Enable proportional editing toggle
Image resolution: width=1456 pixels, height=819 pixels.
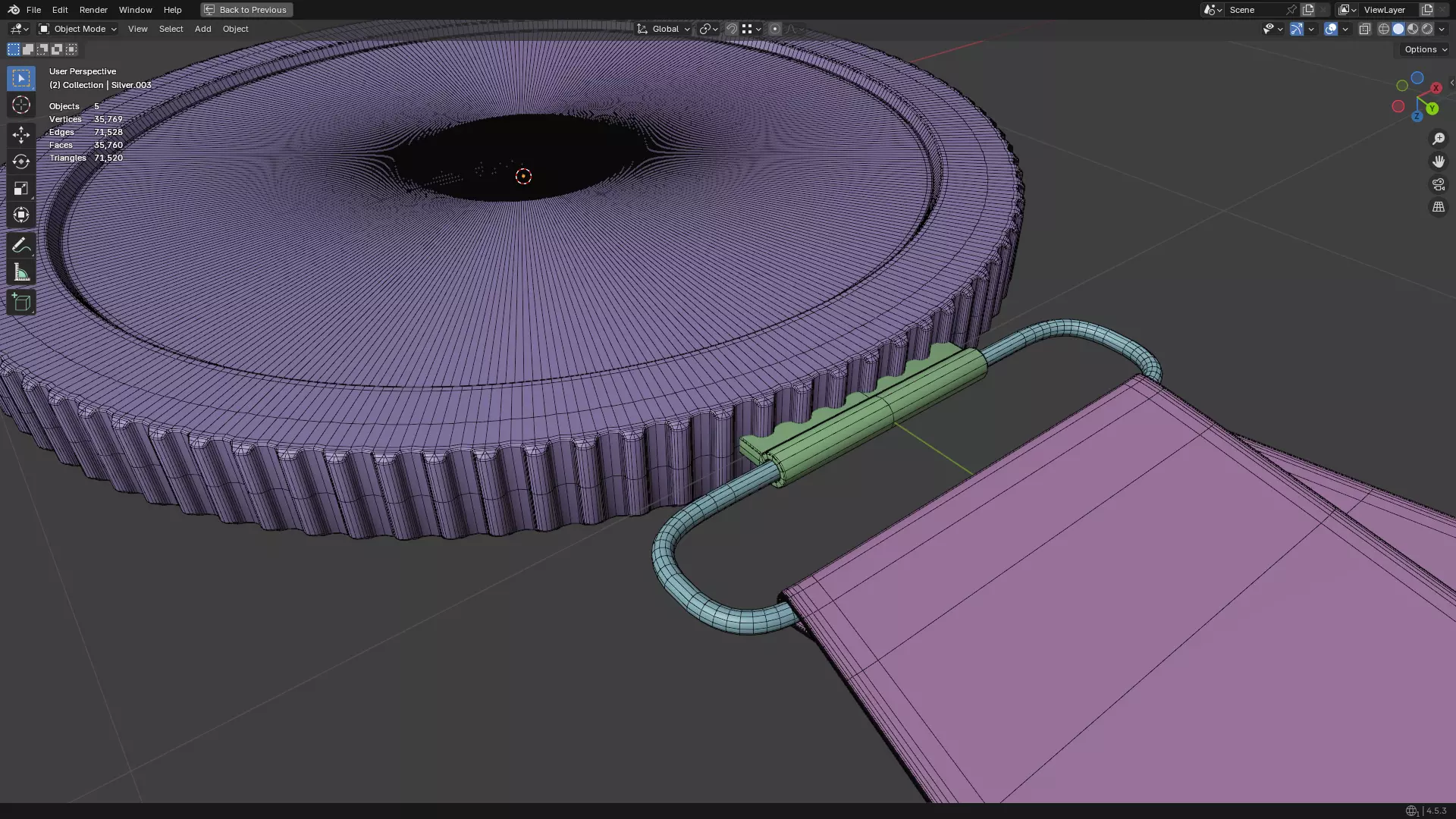774,29
